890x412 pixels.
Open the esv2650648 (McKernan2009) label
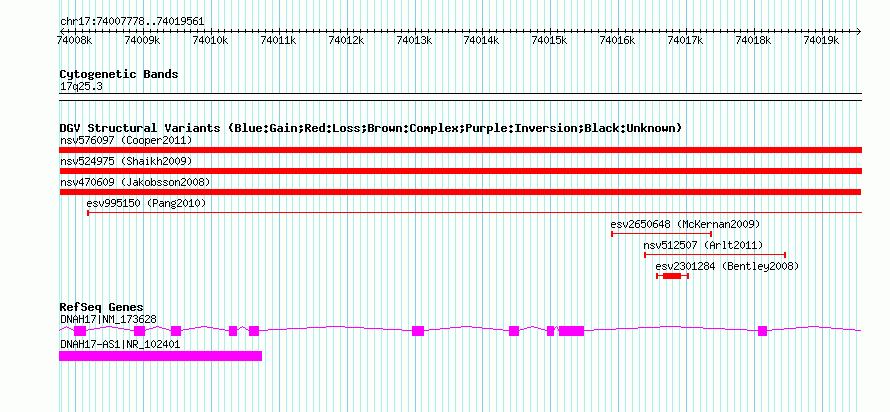[685, 224]
